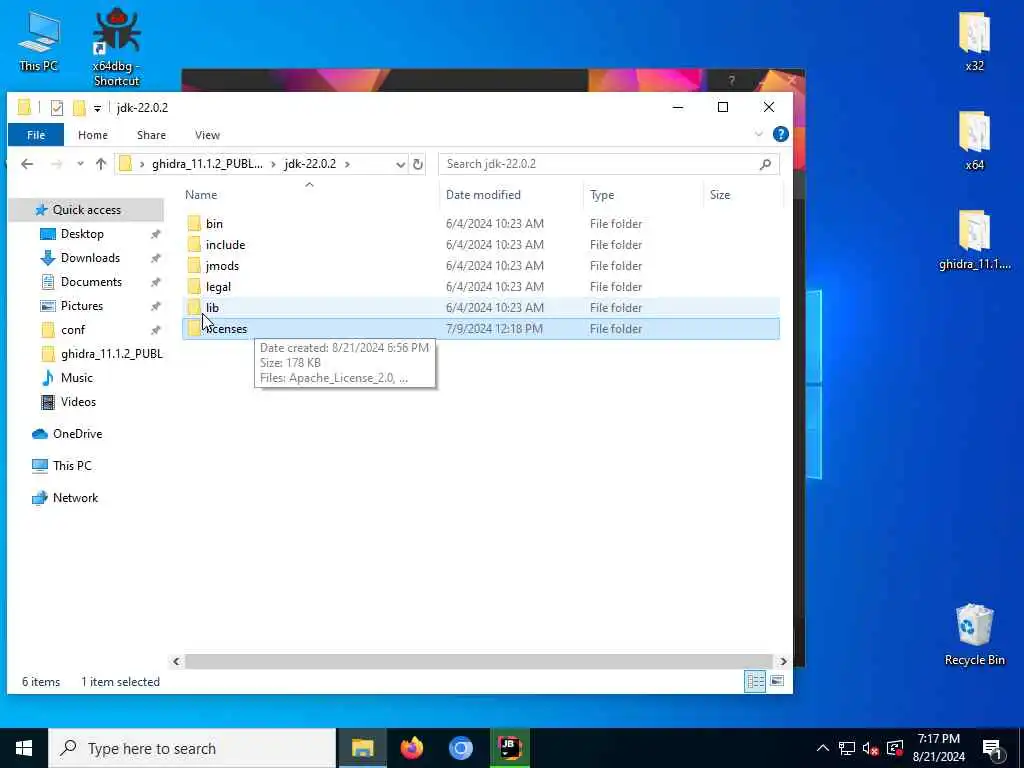
Task: Show hidden system tray icons
Action: [823, 748]
